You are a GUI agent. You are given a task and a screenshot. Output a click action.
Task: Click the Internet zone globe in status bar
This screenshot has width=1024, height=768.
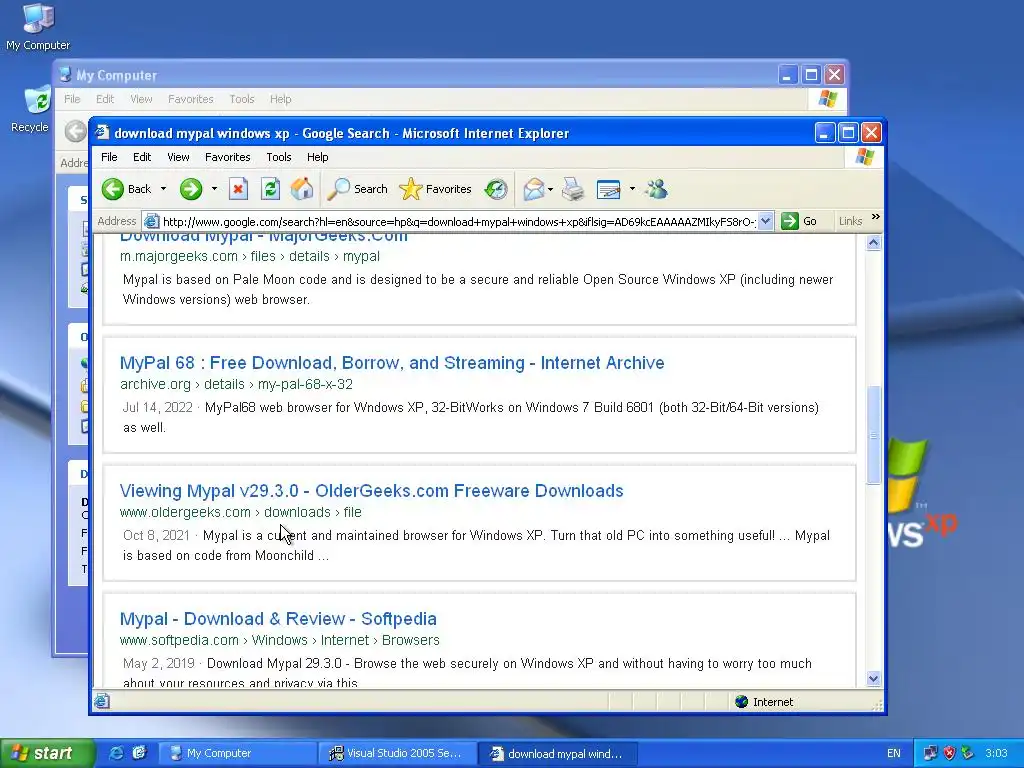741,701
